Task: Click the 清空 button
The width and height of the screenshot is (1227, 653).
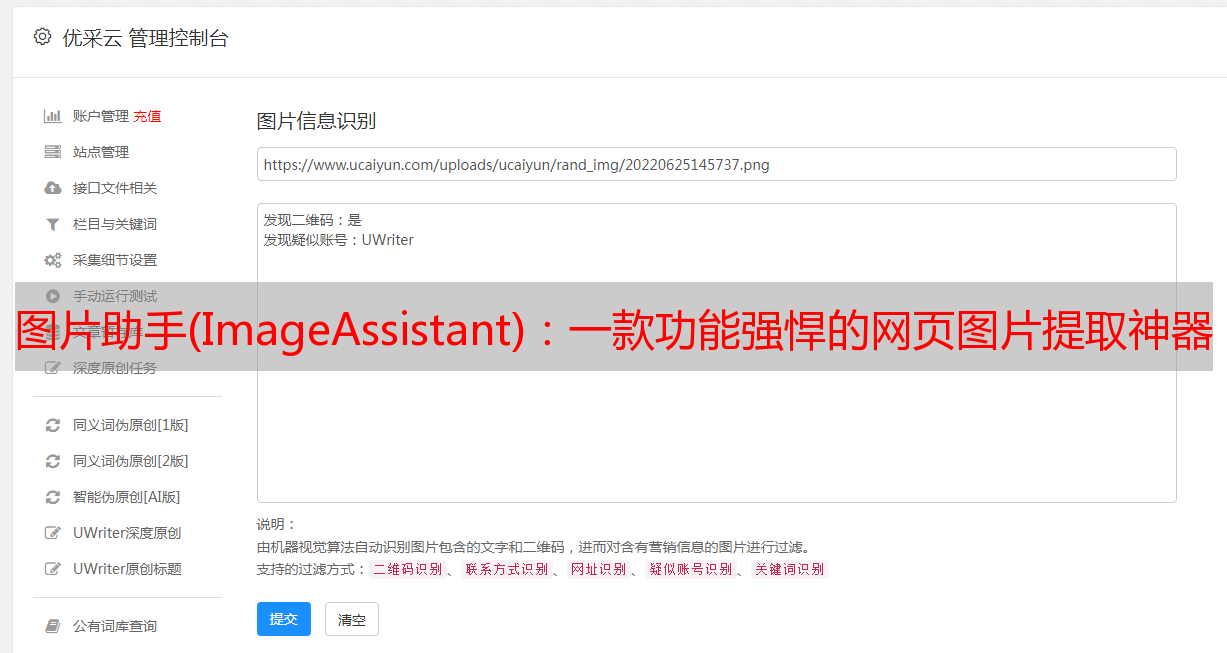Action: pyautogui.click(x=352, y=619)
